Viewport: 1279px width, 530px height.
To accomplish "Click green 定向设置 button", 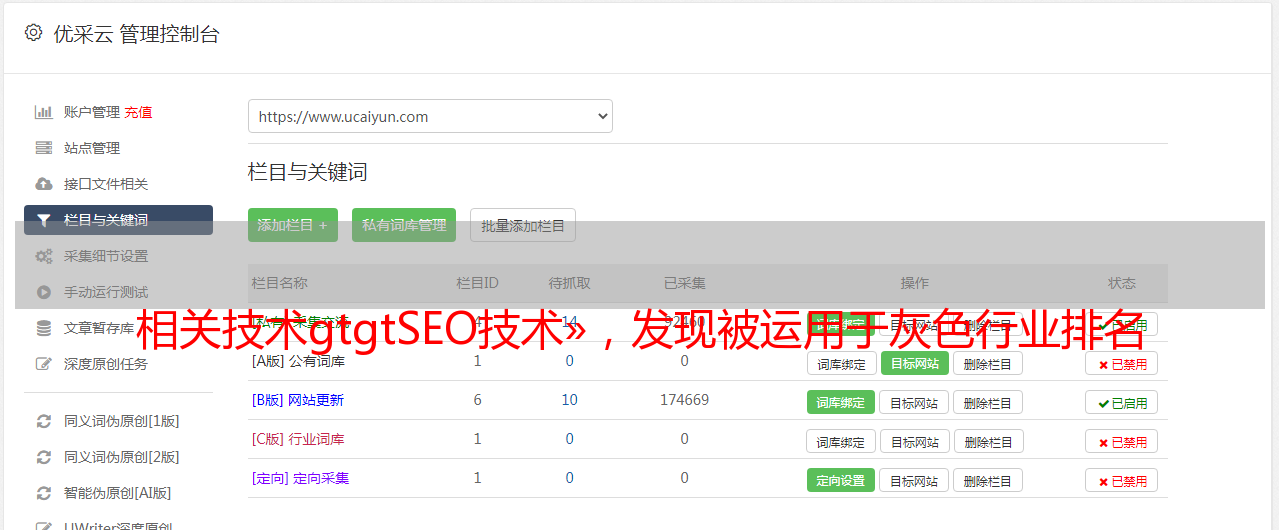I will click(841, 480).
